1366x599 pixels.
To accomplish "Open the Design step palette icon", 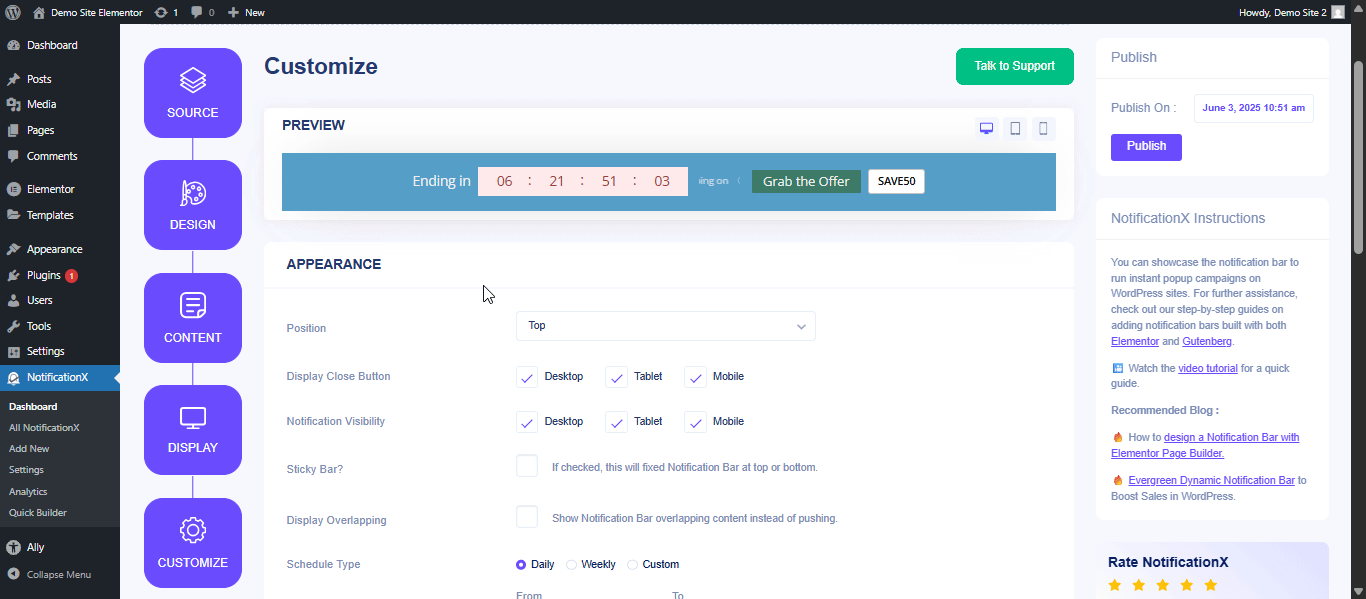I will [193, 193].
